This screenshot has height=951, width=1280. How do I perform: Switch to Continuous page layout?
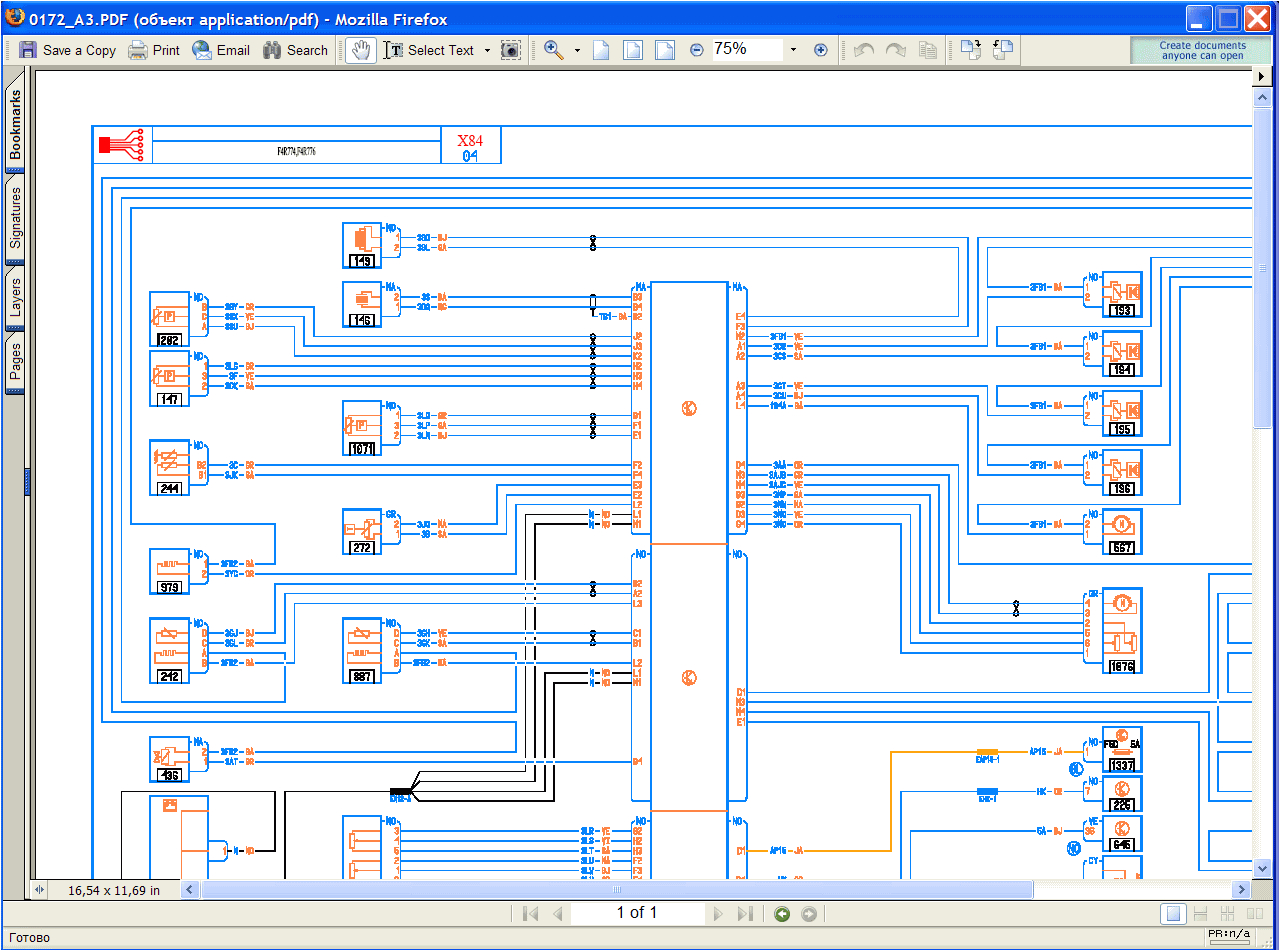tap(1200, 913)
